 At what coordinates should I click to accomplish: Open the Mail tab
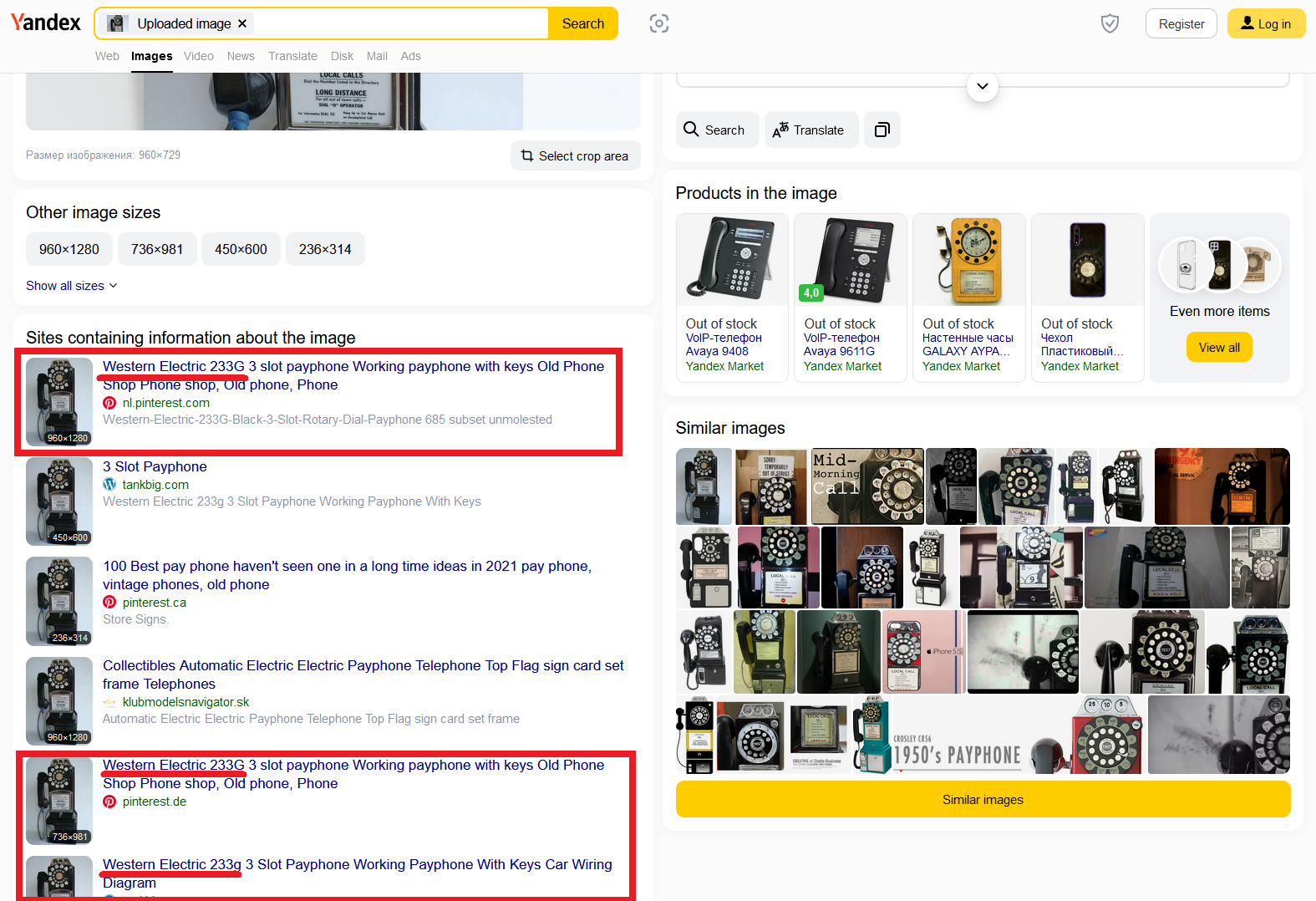tap(377, 56)
